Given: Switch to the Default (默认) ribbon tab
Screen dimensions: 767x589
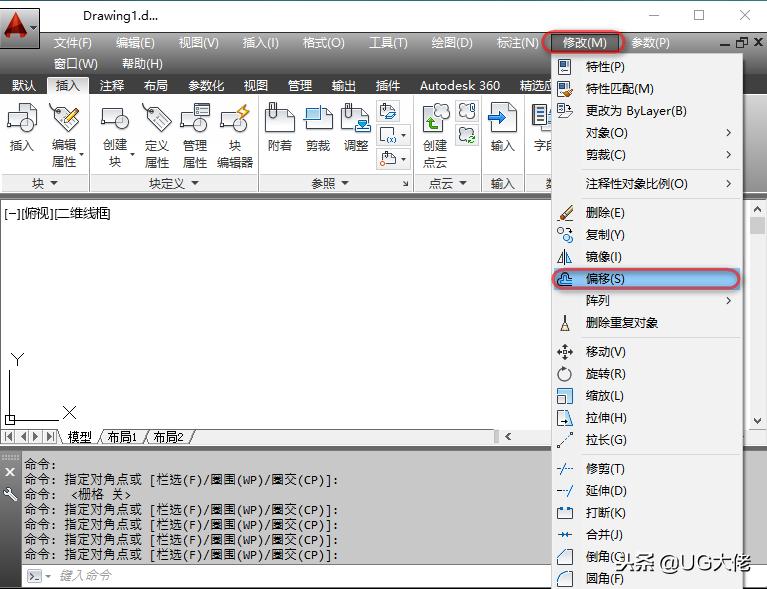Looking at the screenshot, I should pos(23,86).
